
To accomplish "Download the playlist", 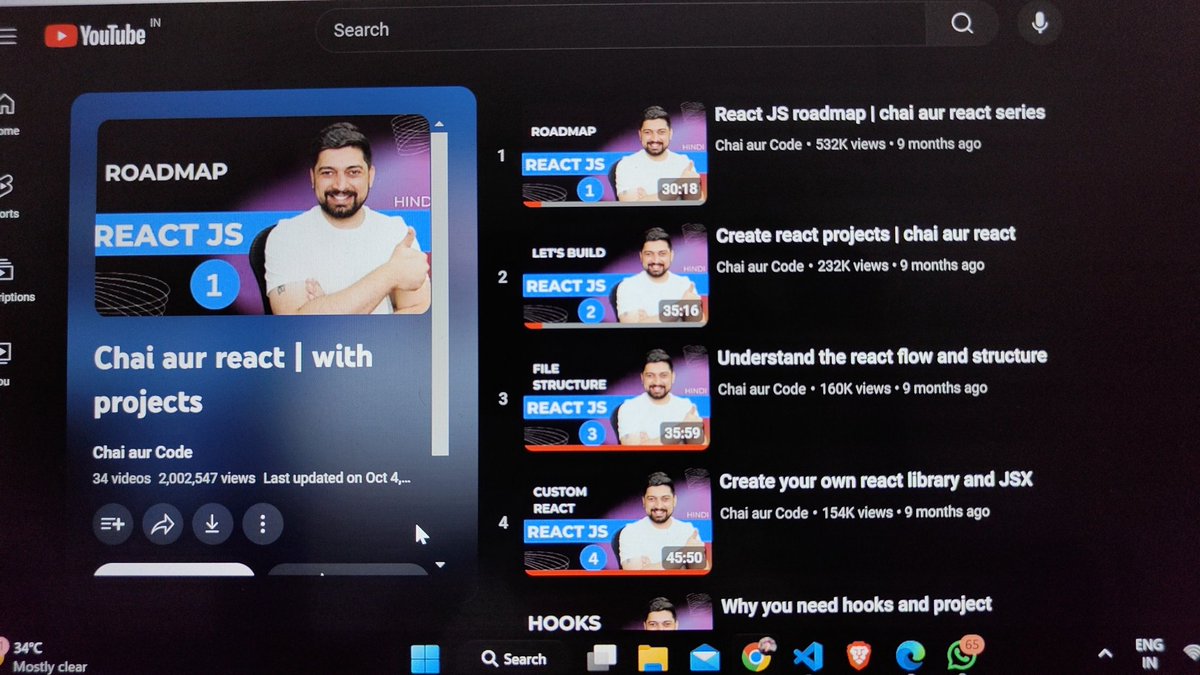I will [x=212, y=524].
